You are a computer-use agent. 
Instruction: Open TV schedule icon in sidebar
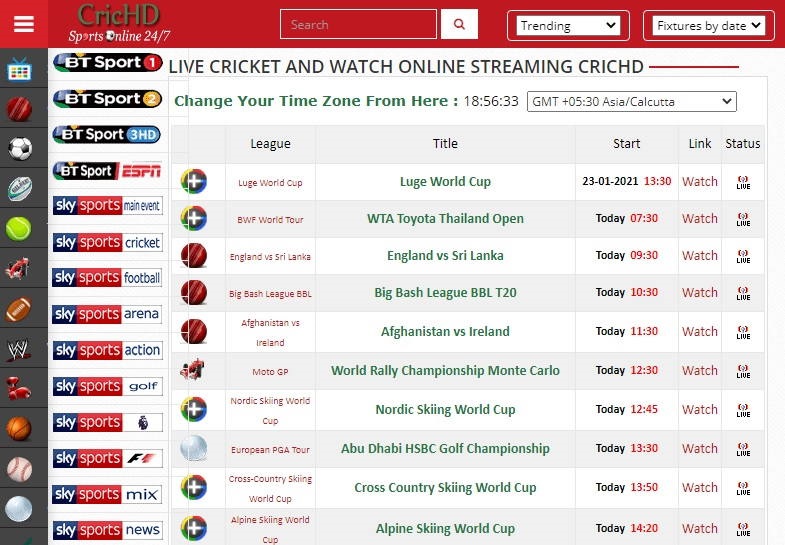[x=20, y=69]
